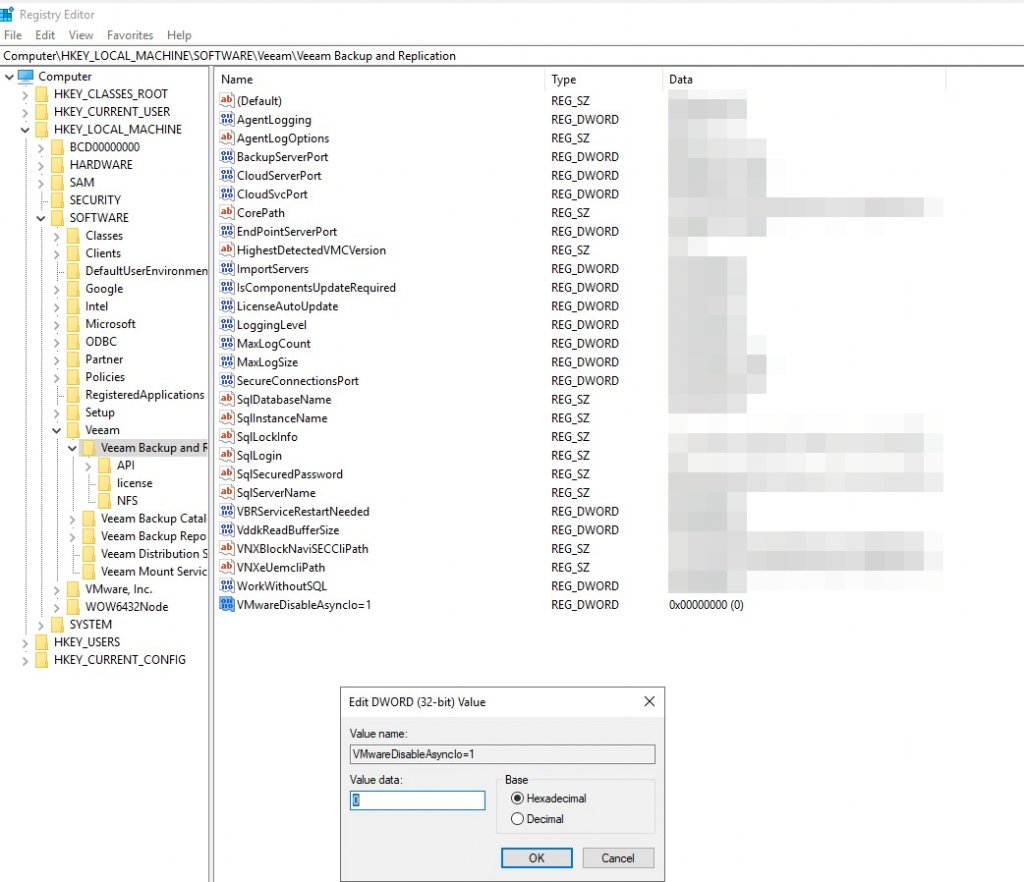The width and height of the screenshot is (1024, 882).
Task: Select the Decimal base radio button
Action: pyautogui.click(x=517, y=819)
